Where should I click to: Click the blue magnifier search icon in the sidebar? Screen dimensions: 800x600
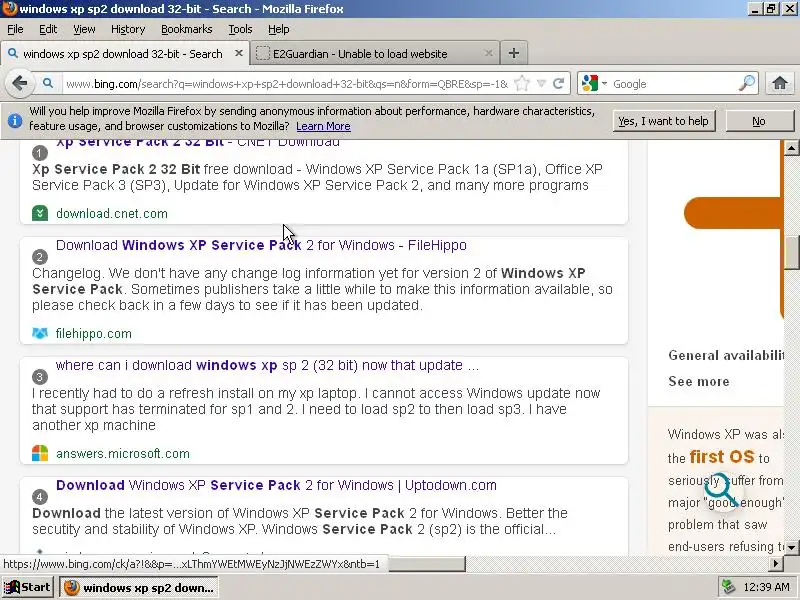click(720, 490)
